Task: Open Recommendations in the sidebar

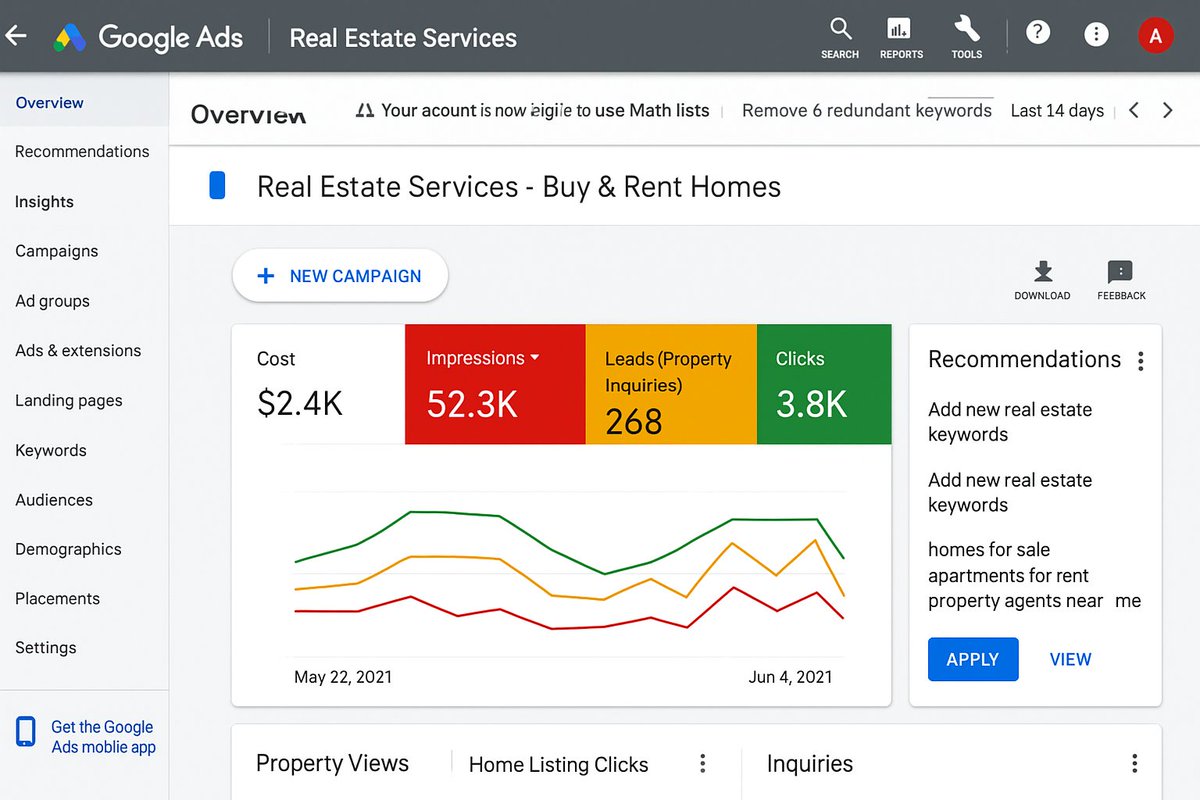Action: tap(84, 152)
